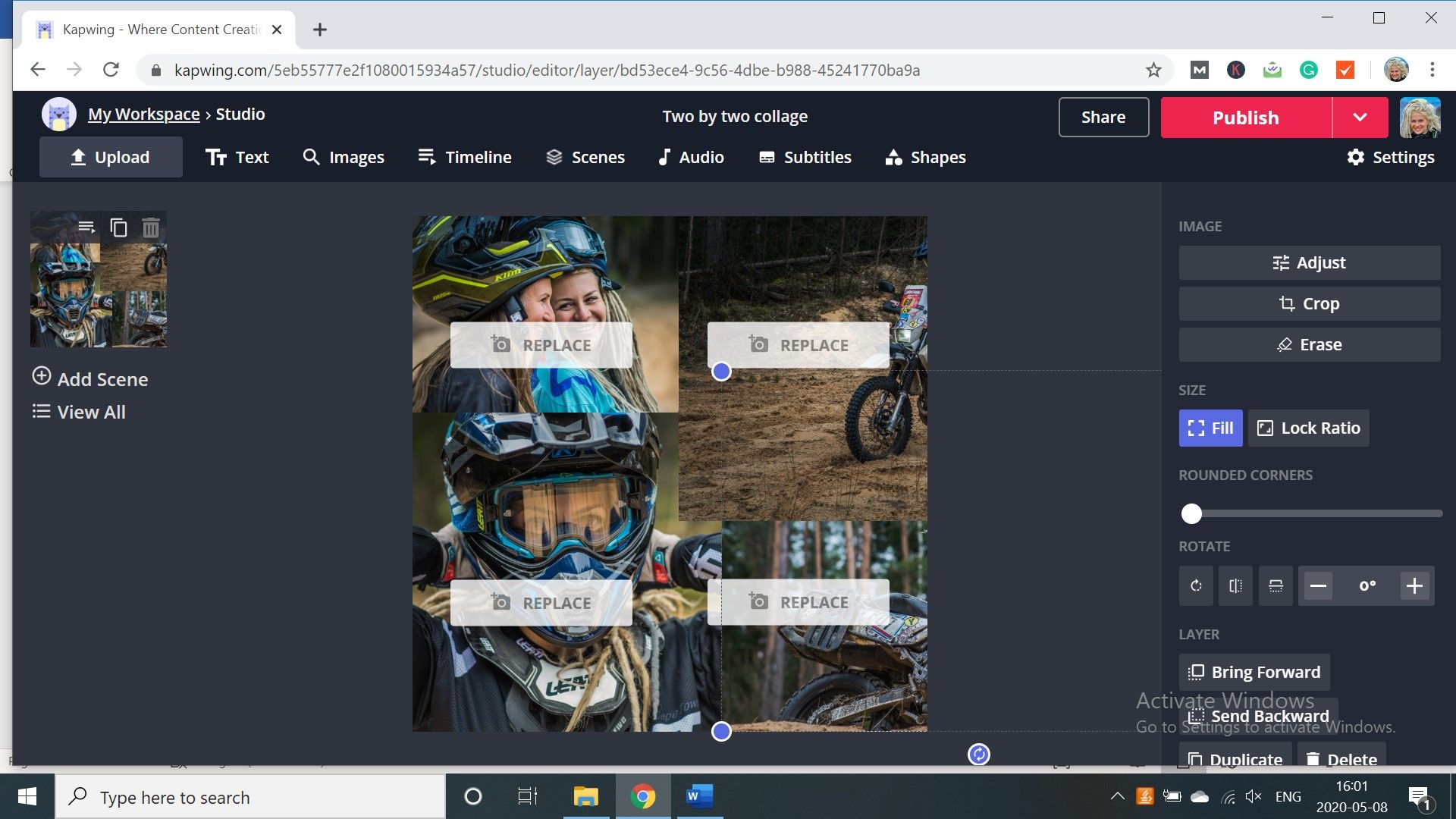Open the Subtitles menu

coord(805,157)
